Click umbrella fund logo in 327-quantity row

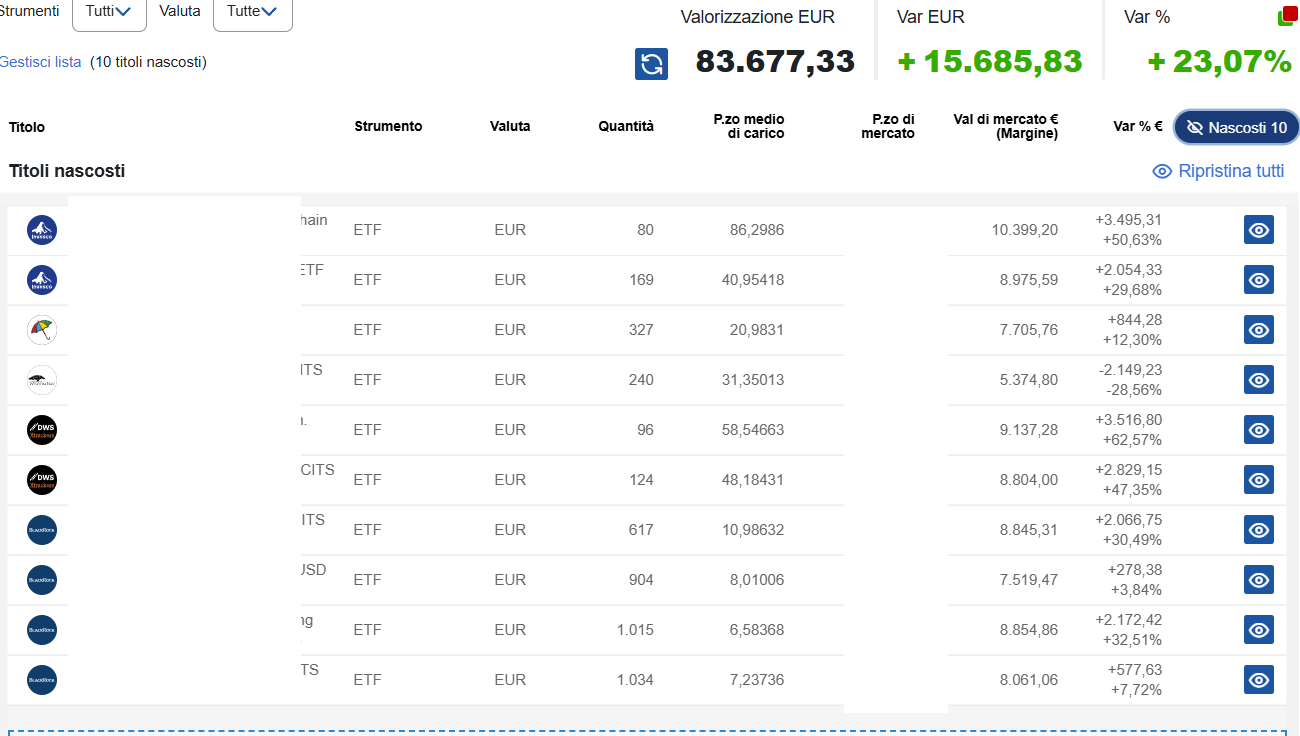(x=42, y=330)
